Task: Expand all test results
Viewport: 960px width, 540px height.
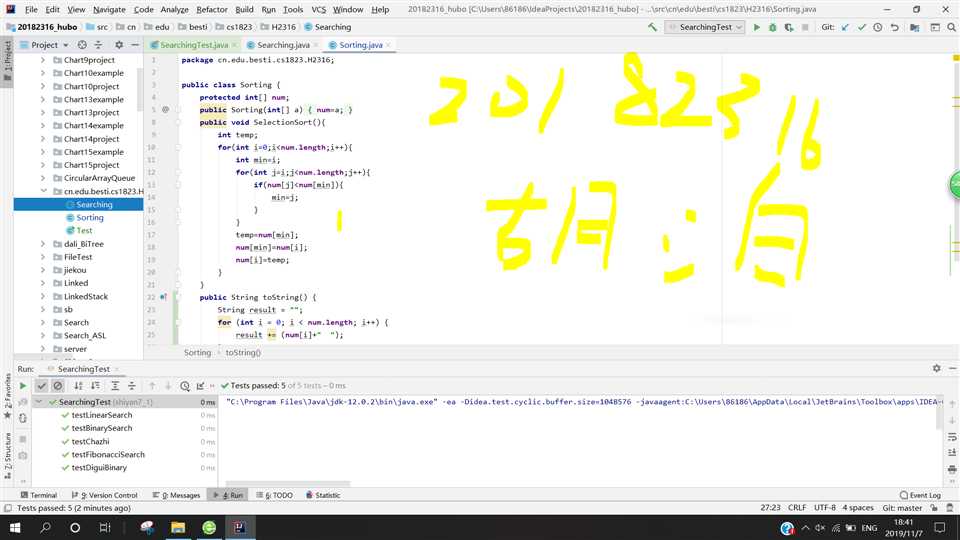Action: click(x=115, y=386)
